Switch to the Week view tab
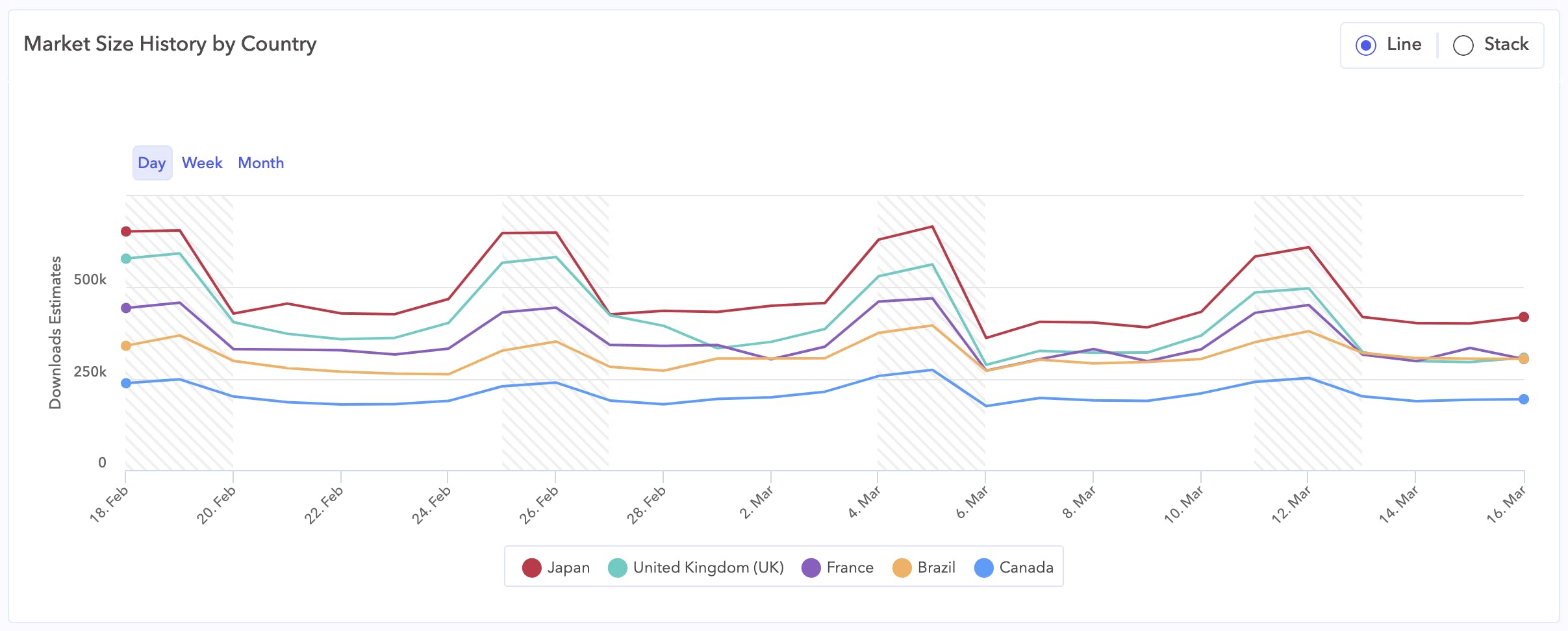Screen dimensions: 1568x631 (202, 163)
